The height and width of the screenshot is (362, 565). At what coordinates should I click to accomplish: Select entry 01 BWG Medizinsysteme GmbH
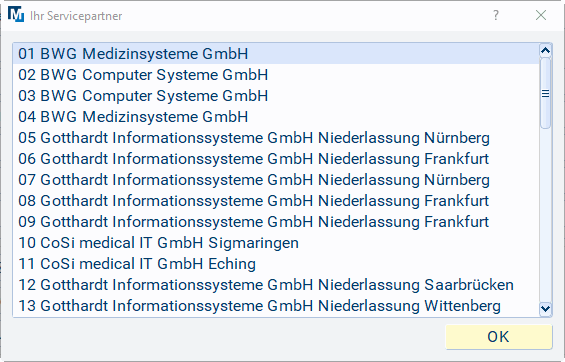pyautogui.click(x=276, y=54)
